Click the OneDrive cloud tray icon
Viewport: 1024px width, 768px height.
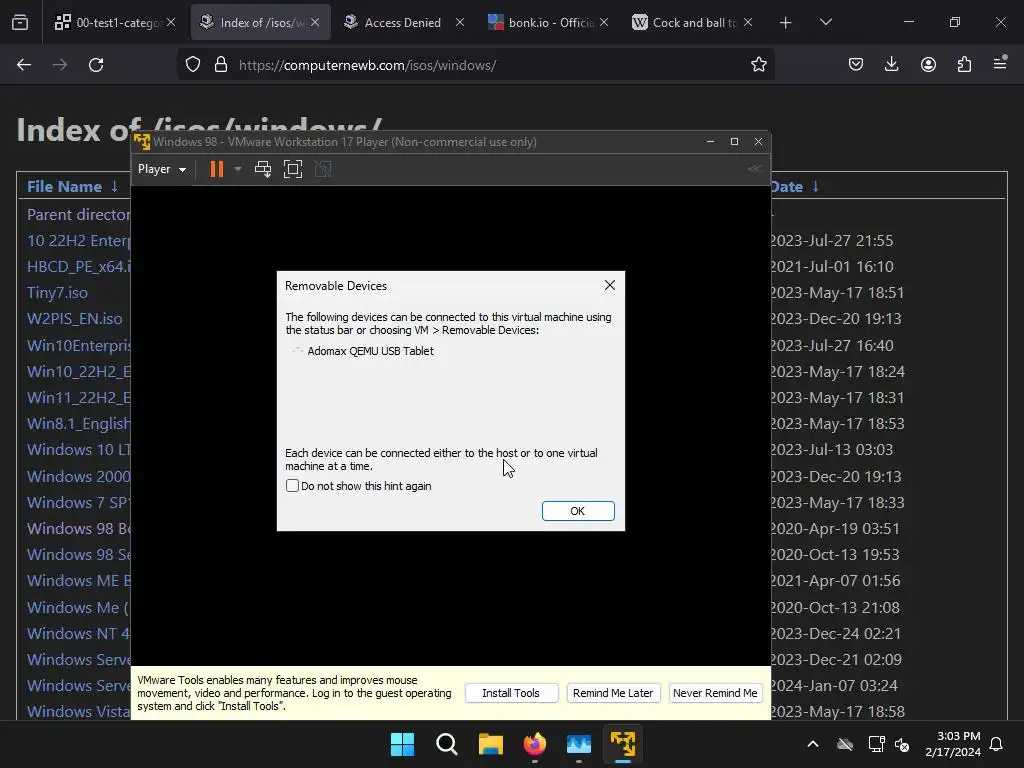[x=845, y=744]
